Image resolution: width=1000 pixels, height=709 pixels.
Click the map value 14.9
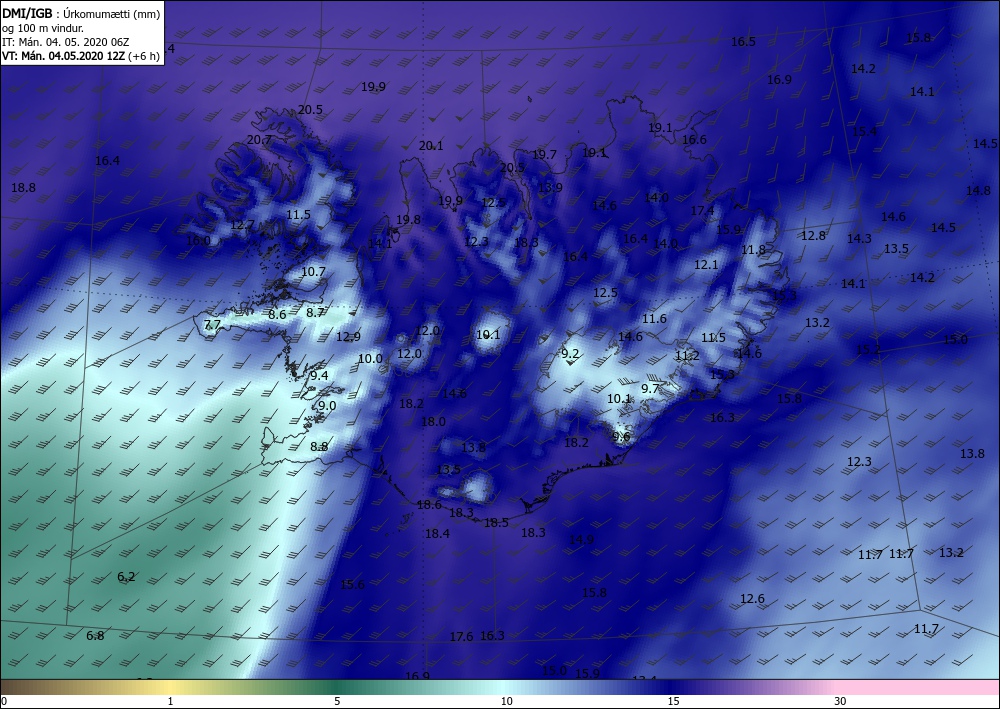581,539
